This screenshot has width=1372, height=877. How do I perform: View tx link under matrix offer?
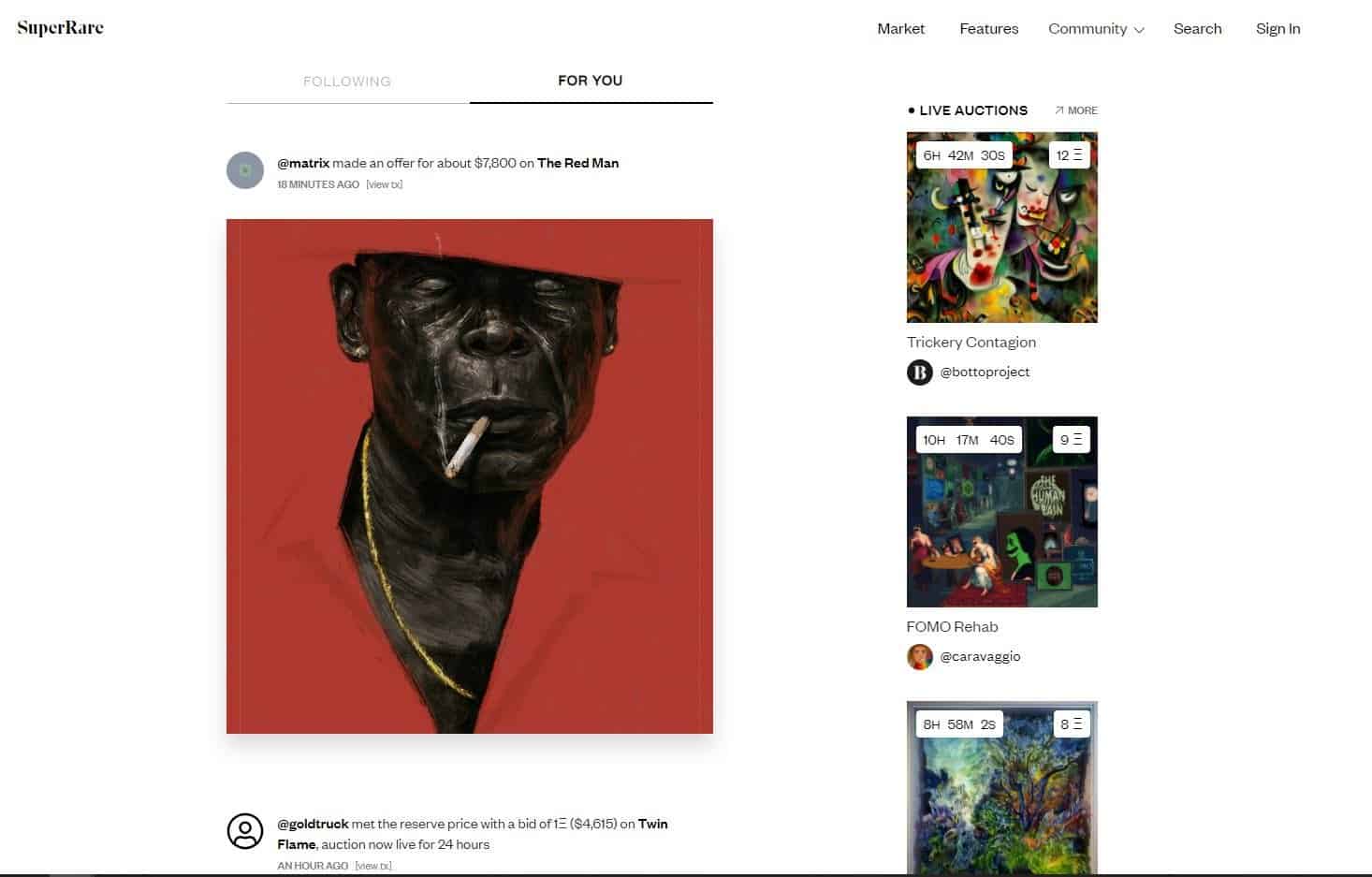coord(385,184)
